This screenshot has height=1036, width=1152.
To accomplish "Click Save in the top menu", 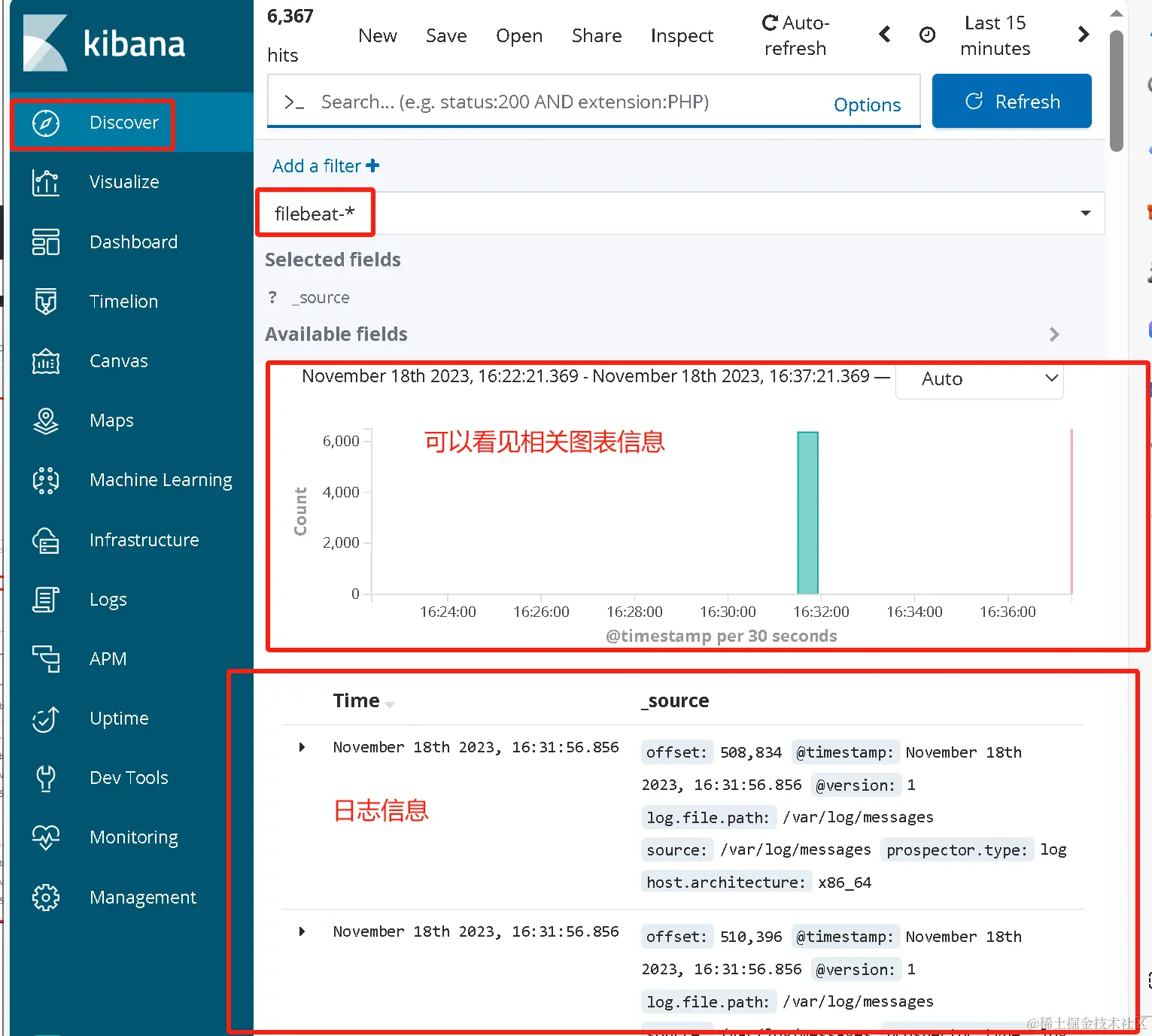I will click(446, 35).
